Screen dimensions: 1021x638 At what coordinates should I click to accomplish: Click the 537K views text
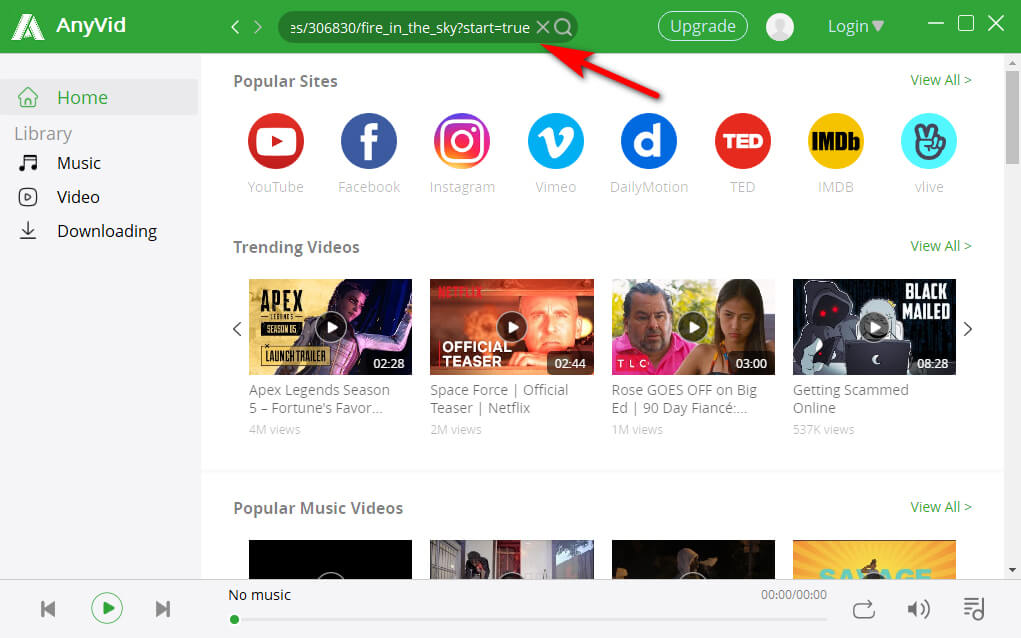pyautogui.click(x=823, y=430)
